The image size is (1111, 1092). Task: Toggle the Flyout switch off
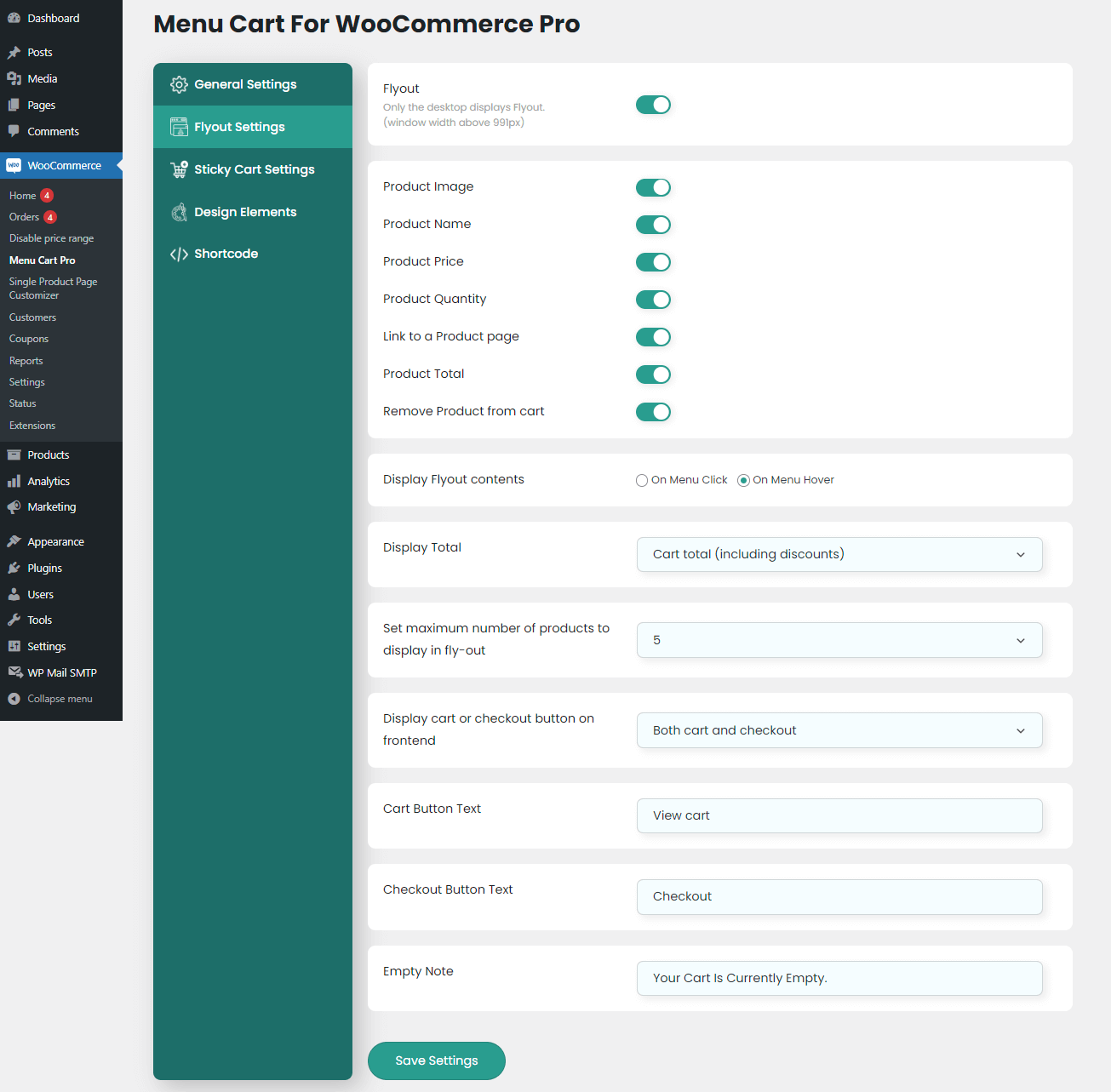click(653, 105)
